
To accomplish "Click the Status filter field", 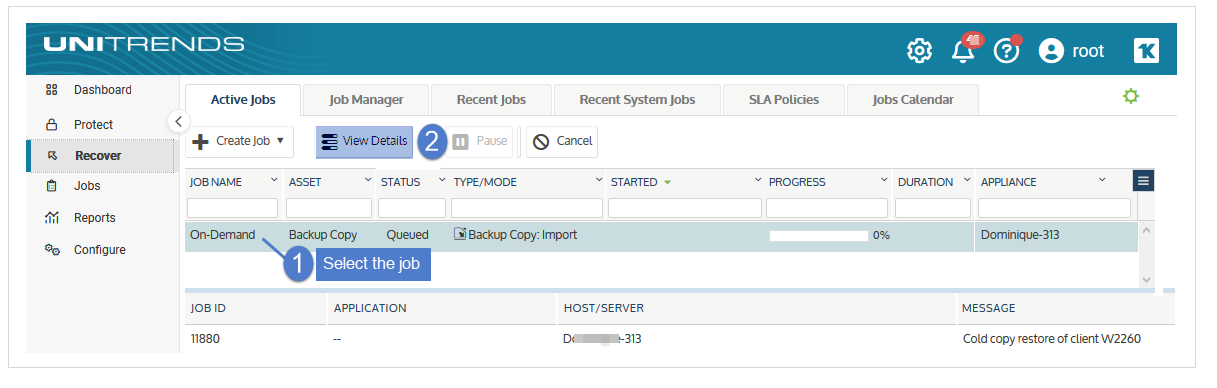I will pyautogui.click(x=412, y=208).
